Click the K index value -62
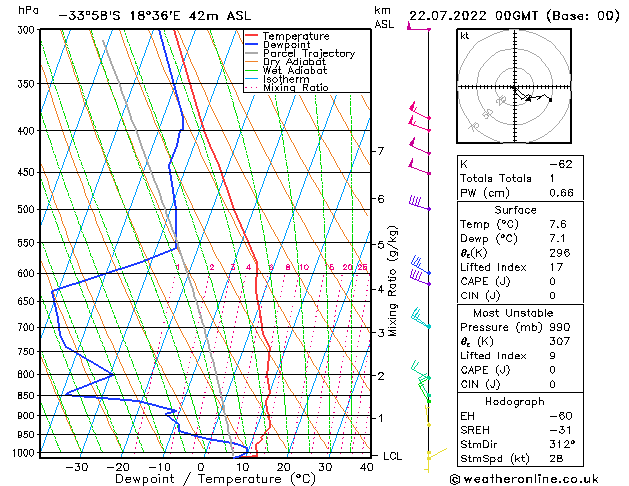 pyautogui.click(x=561, y=164)
